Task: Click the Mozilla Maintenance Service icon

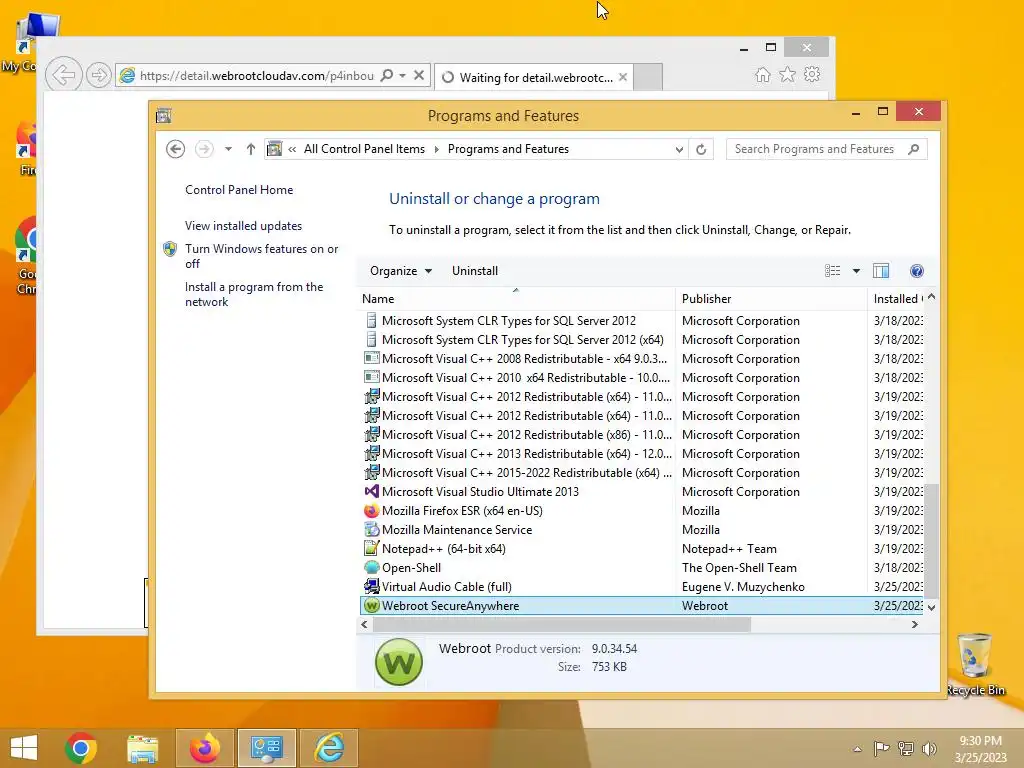Action: pos(372,530)
